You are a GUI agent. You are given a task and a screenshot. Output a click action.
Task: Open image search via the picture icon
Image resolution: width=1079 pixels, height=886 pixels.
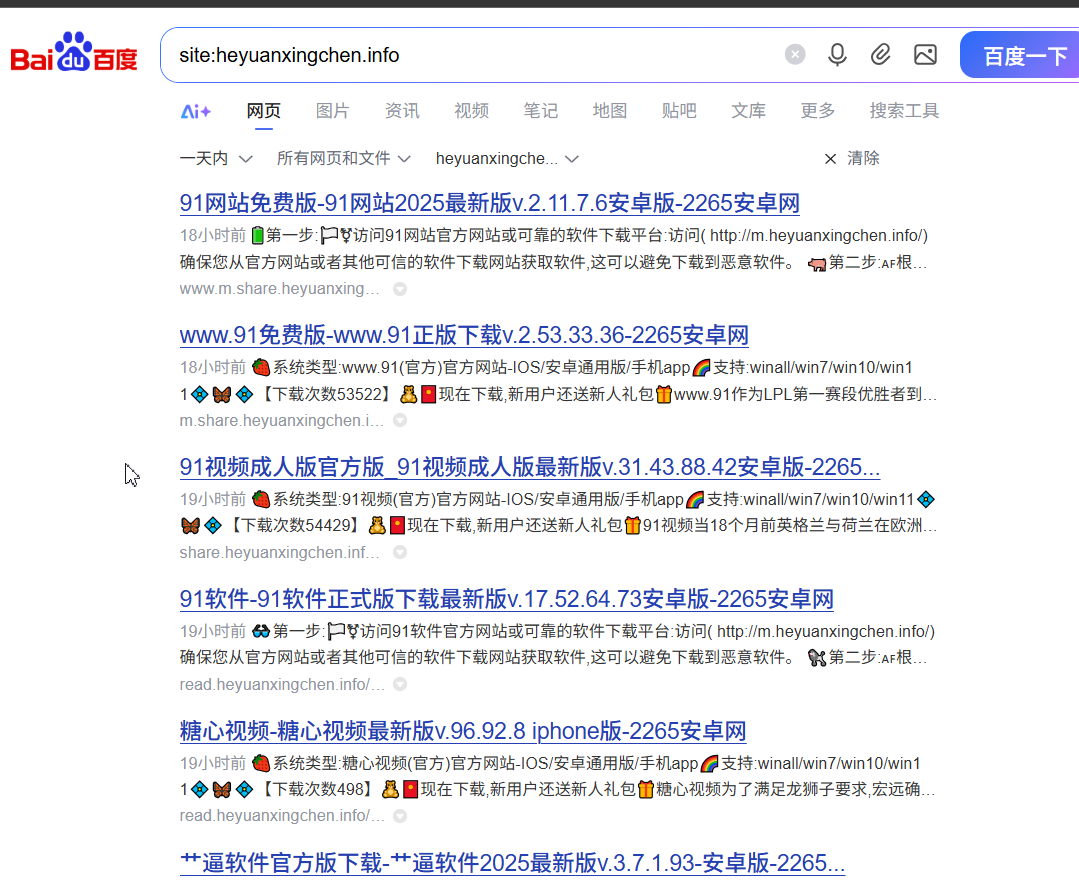(925, 55)
